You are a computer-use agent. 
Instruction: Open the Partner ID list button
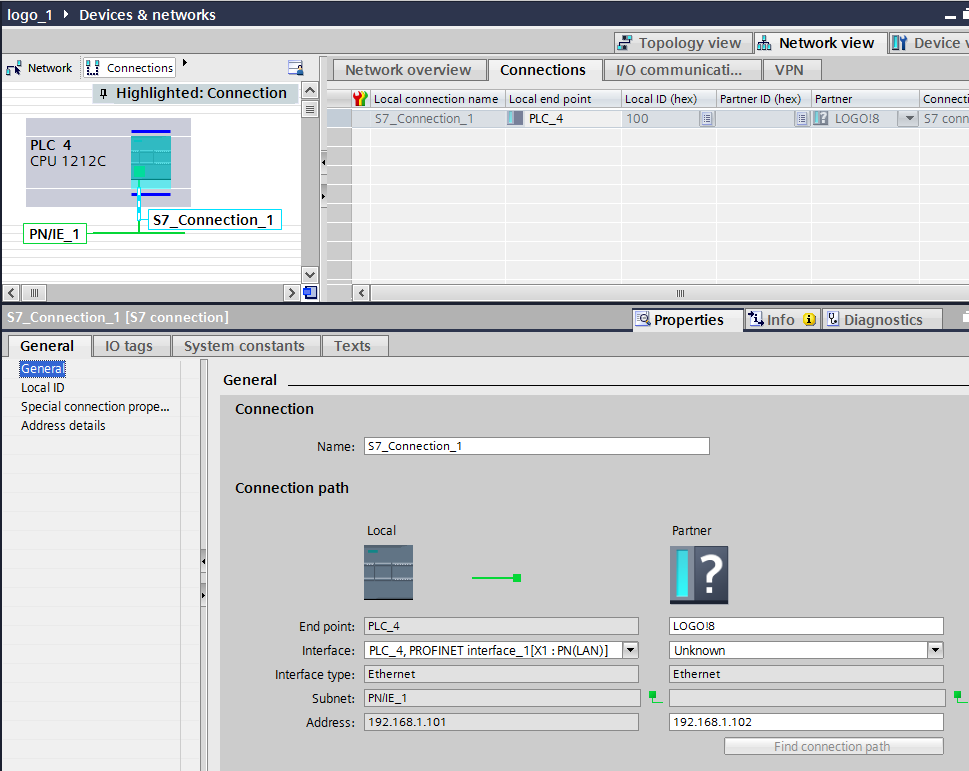pos(802,119)
